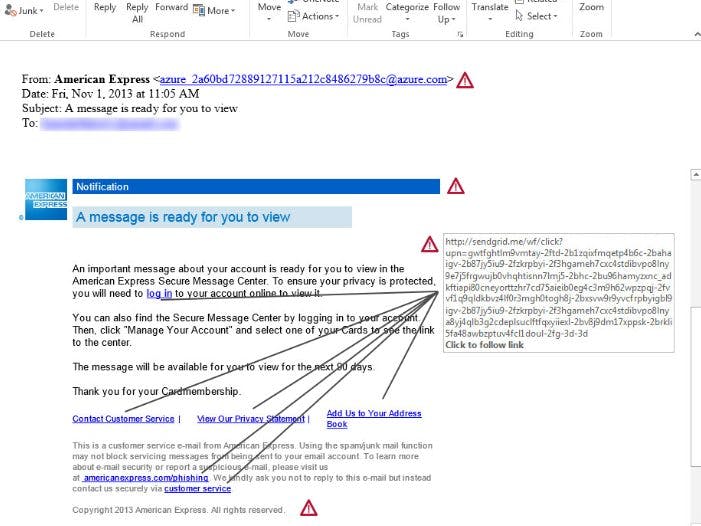The height and width of the screenshot is (526, 701).
Task: Forward the message
Action: click(x=171, y=7)
